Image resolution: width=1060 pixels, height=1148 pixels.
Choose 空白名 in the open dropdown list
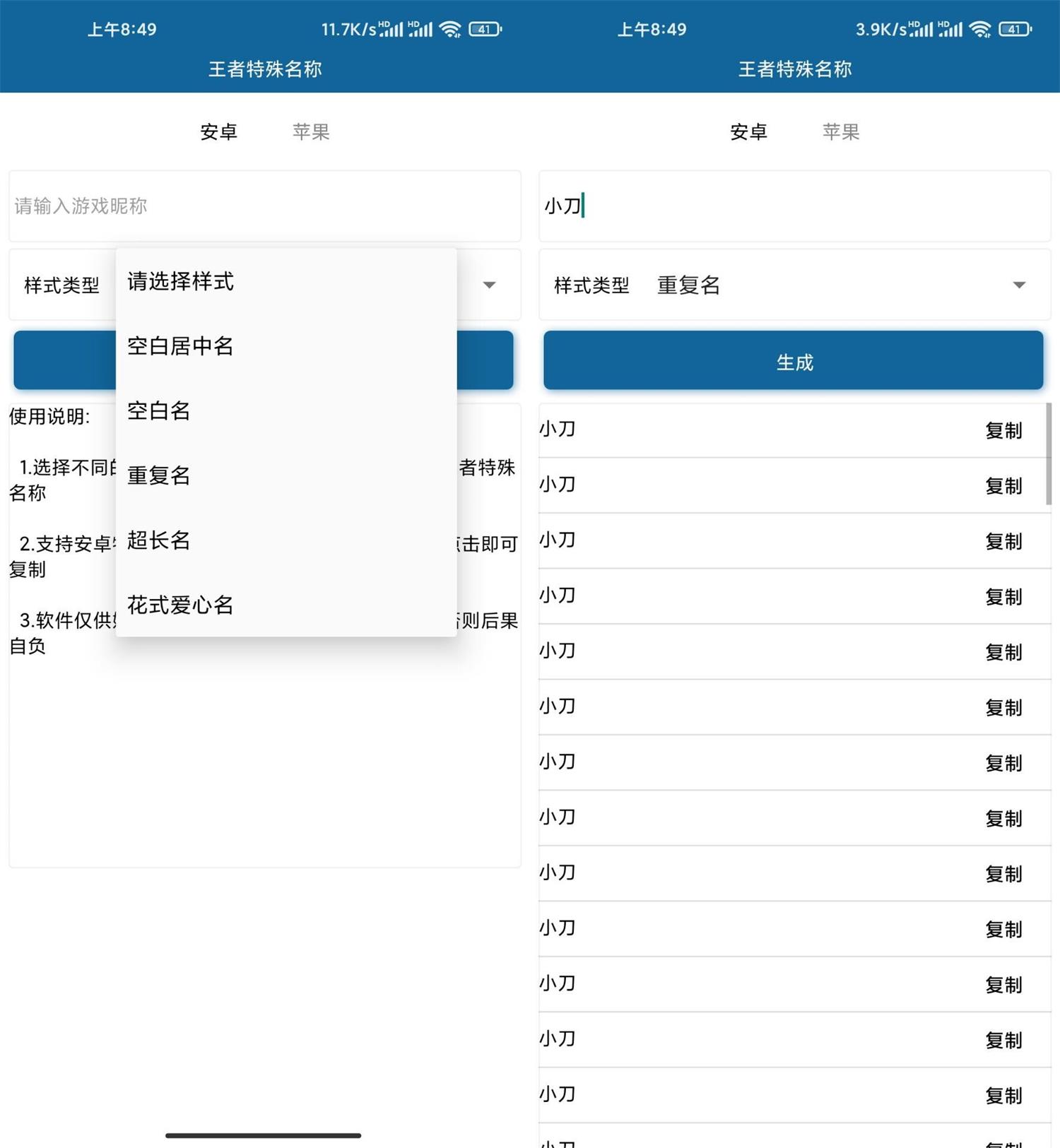(x=159, y=410)
